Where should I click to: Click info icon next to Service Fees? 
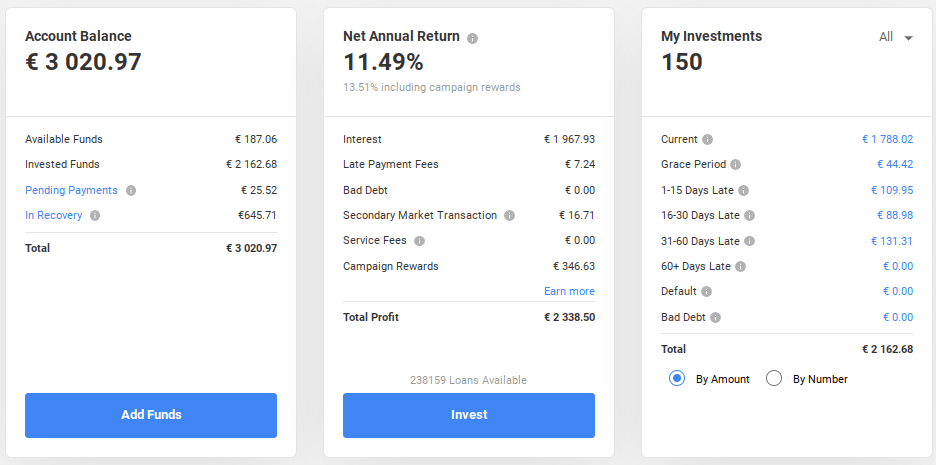coord(419,241)
